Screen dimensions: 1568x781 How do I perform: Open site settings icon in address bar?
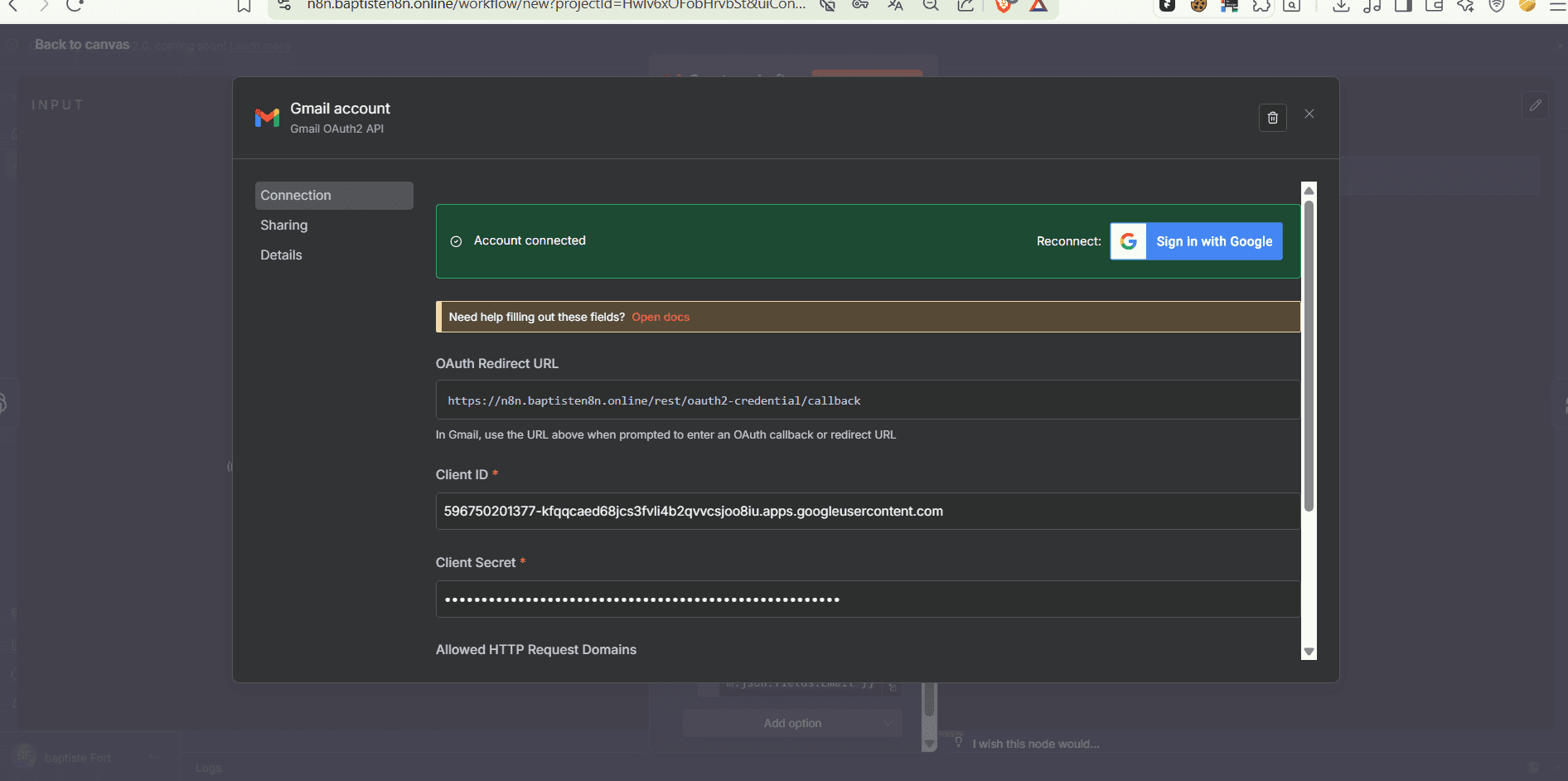(x=284, y=6)
